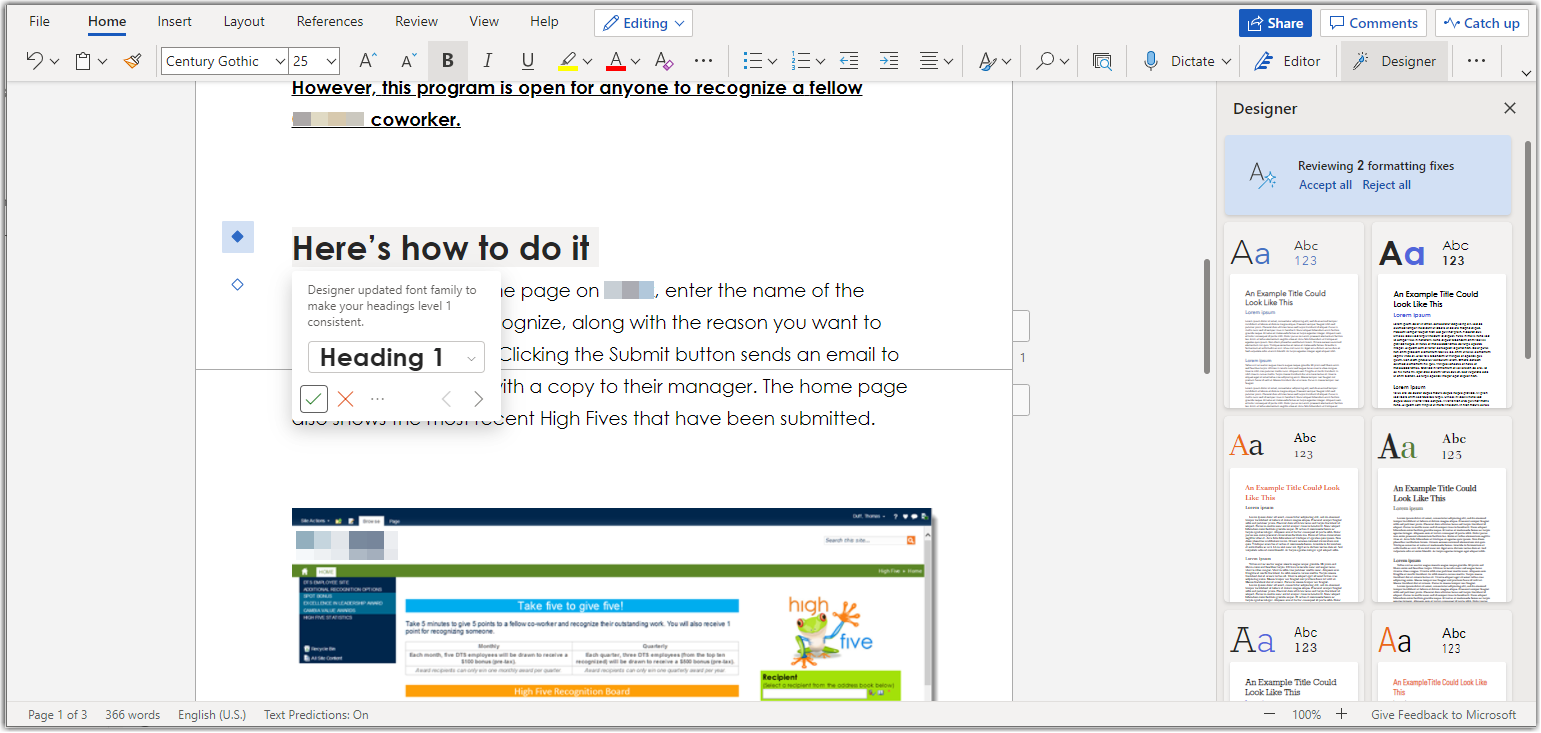The image size is (1541, 733).
Task: Toggle italic formatting on
Action: pyautogui.click(x=487, y=60)
